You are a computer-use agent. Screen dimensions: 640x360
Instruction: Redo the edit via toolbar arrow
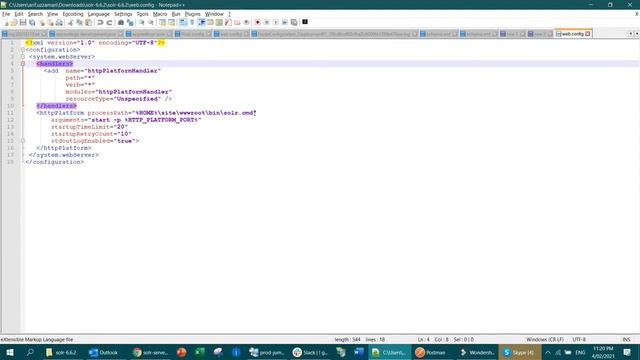pos(109,22)
